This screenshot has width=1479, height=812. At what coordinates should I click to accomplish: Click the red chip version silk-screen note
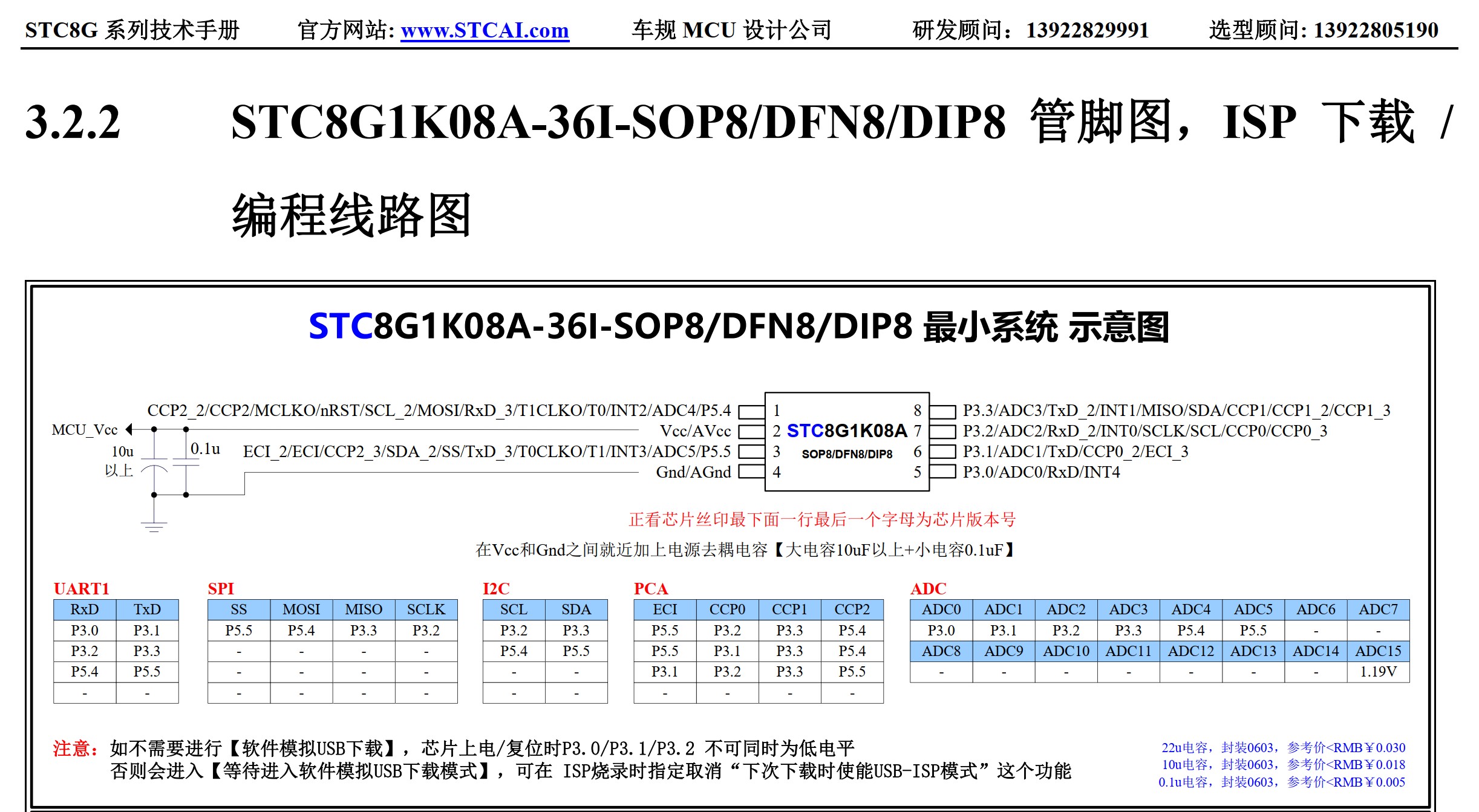(x=822, y=519)
